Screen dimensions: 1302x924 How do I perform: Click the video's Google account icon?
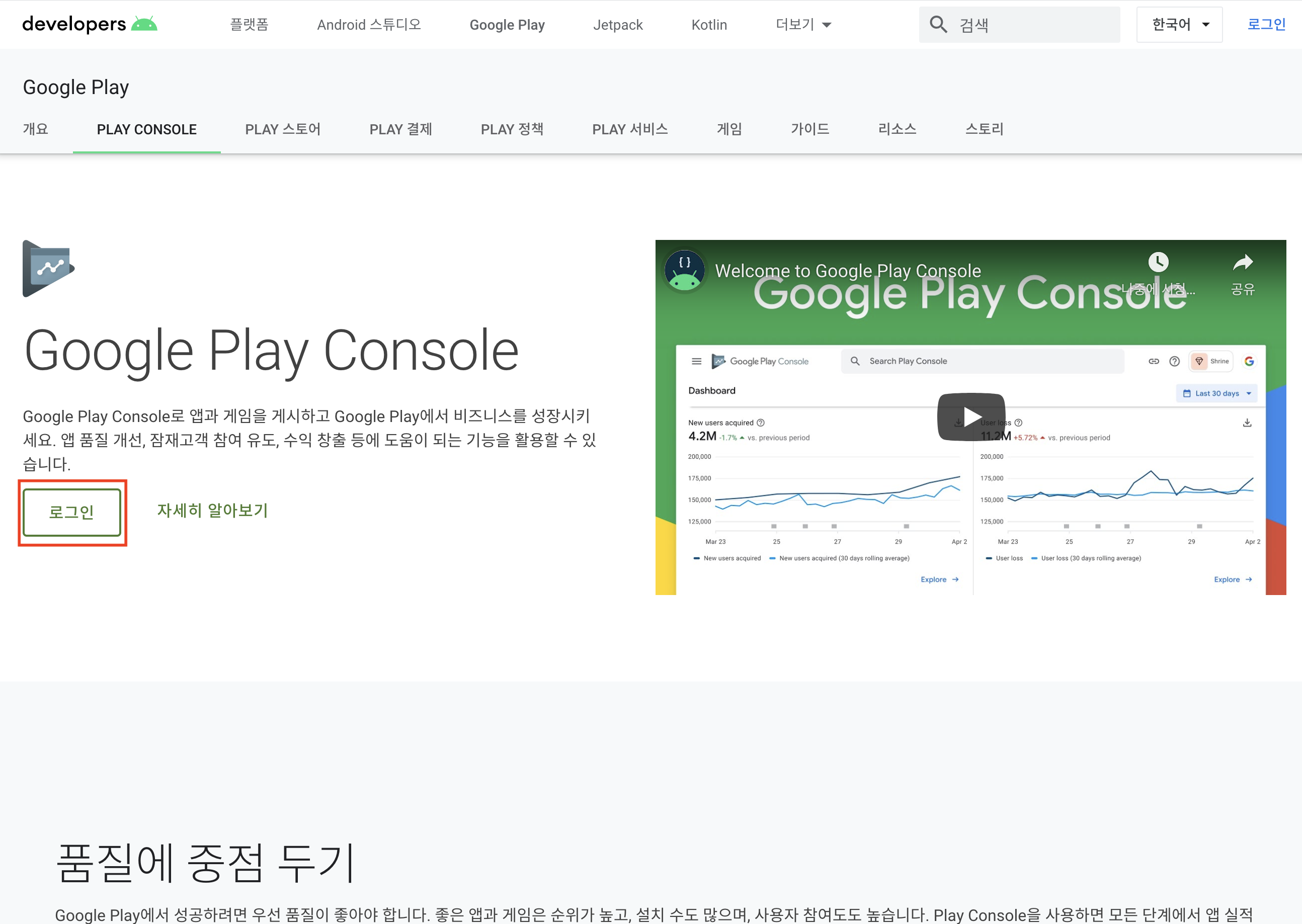1249,361
